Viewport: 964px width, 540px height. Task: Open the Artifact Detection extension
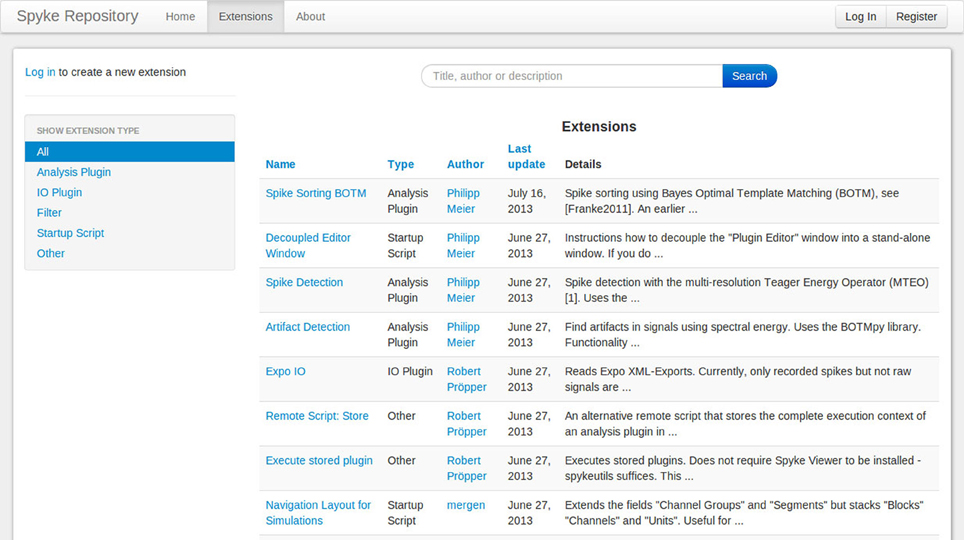307,327
